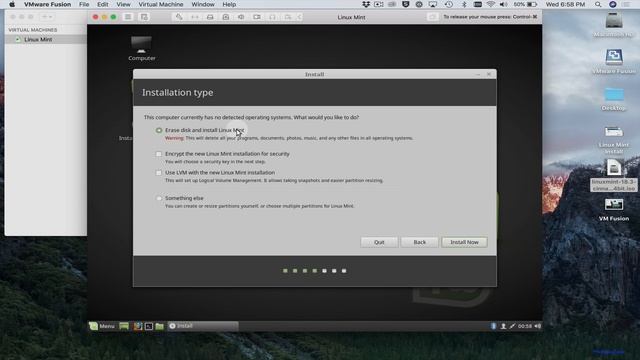The image size is (640, 360).
Task: Click AirPlay icon in menu bar
Action: click(x=433, y=4)
